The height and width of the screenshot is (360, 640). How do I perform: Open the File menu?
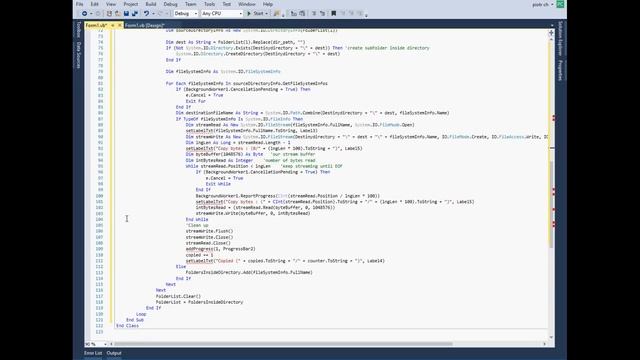click(x=80, y=4)
